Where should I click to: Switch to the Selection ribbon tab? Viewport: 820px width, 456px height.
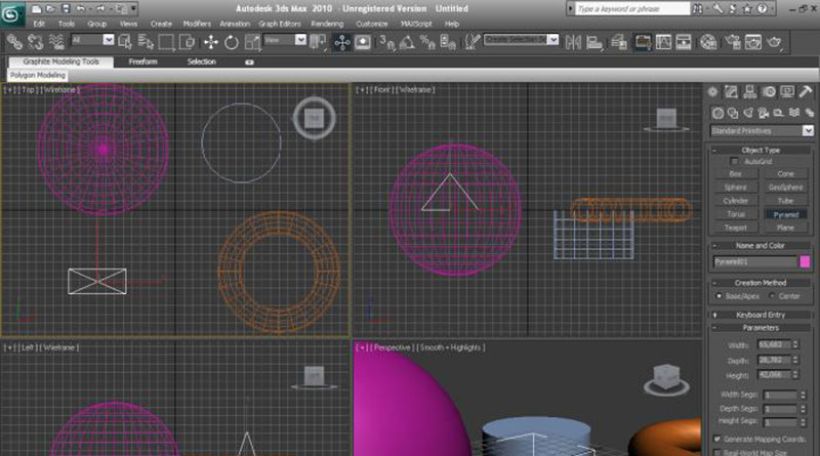(201, 62)
